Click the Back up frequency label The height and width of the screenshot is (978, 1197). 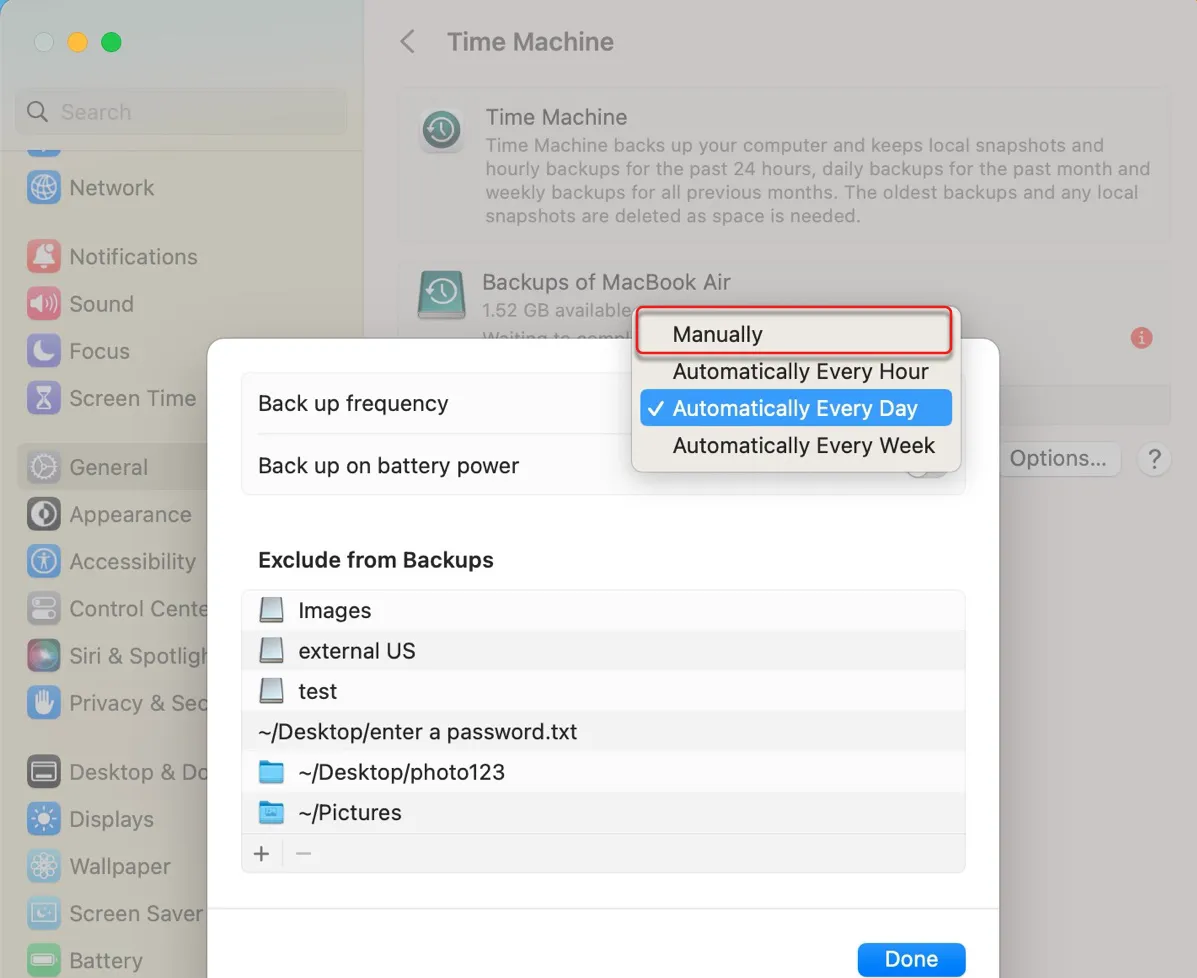click(x=353, y=403)
